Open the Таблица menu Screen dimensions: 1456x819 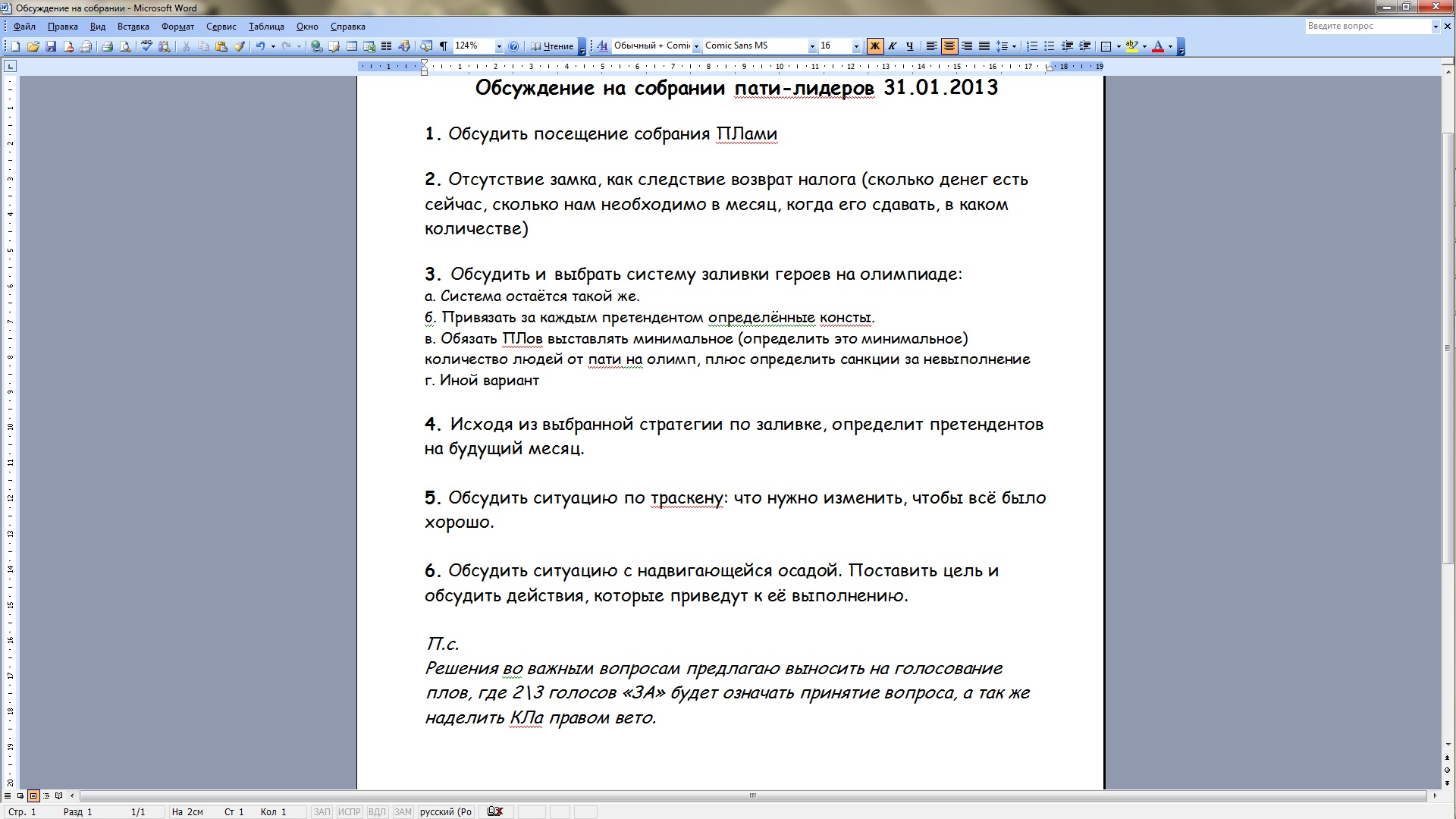[x=266, y=27]
